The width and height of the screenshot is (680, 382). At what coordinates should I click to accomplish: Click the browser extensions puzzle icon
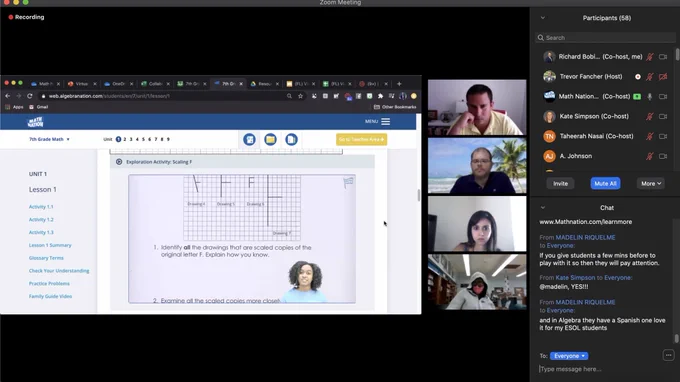click(380, 96)
